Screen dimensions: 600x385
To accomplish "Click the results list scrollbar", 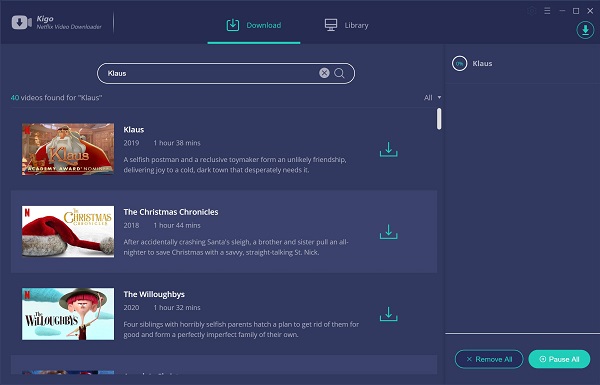I will click(x=439, y=119).
